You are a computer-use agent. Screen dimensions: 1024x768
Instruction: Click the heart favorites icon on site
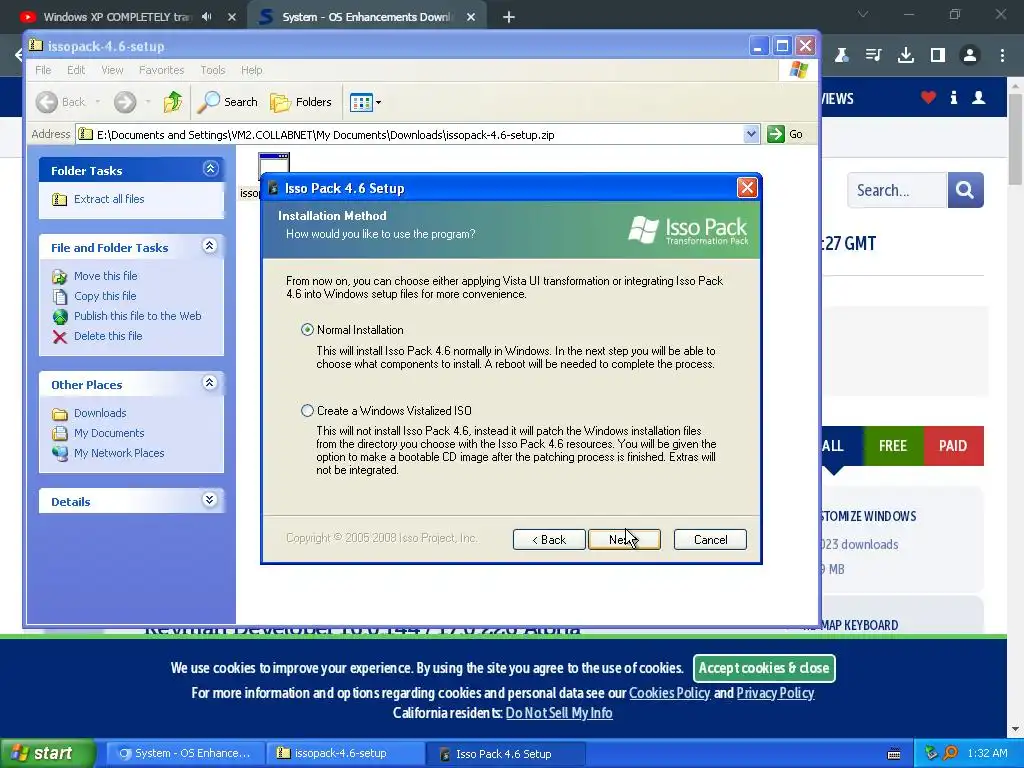928,98
